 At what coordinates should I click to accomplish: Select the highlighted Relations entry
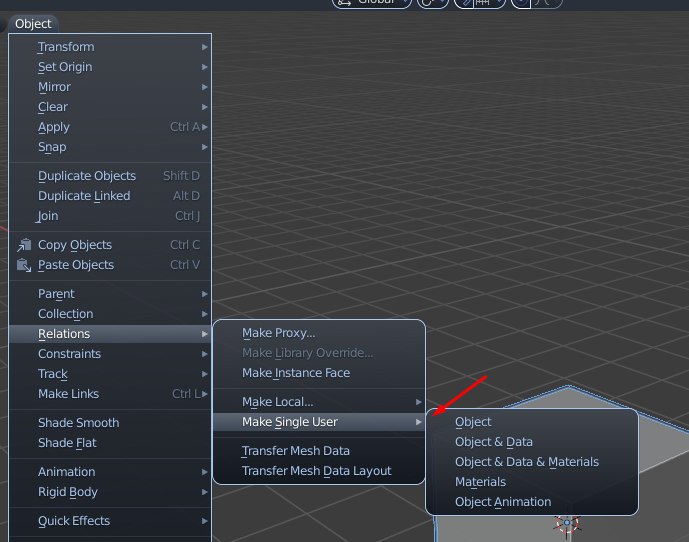(110, 334)
